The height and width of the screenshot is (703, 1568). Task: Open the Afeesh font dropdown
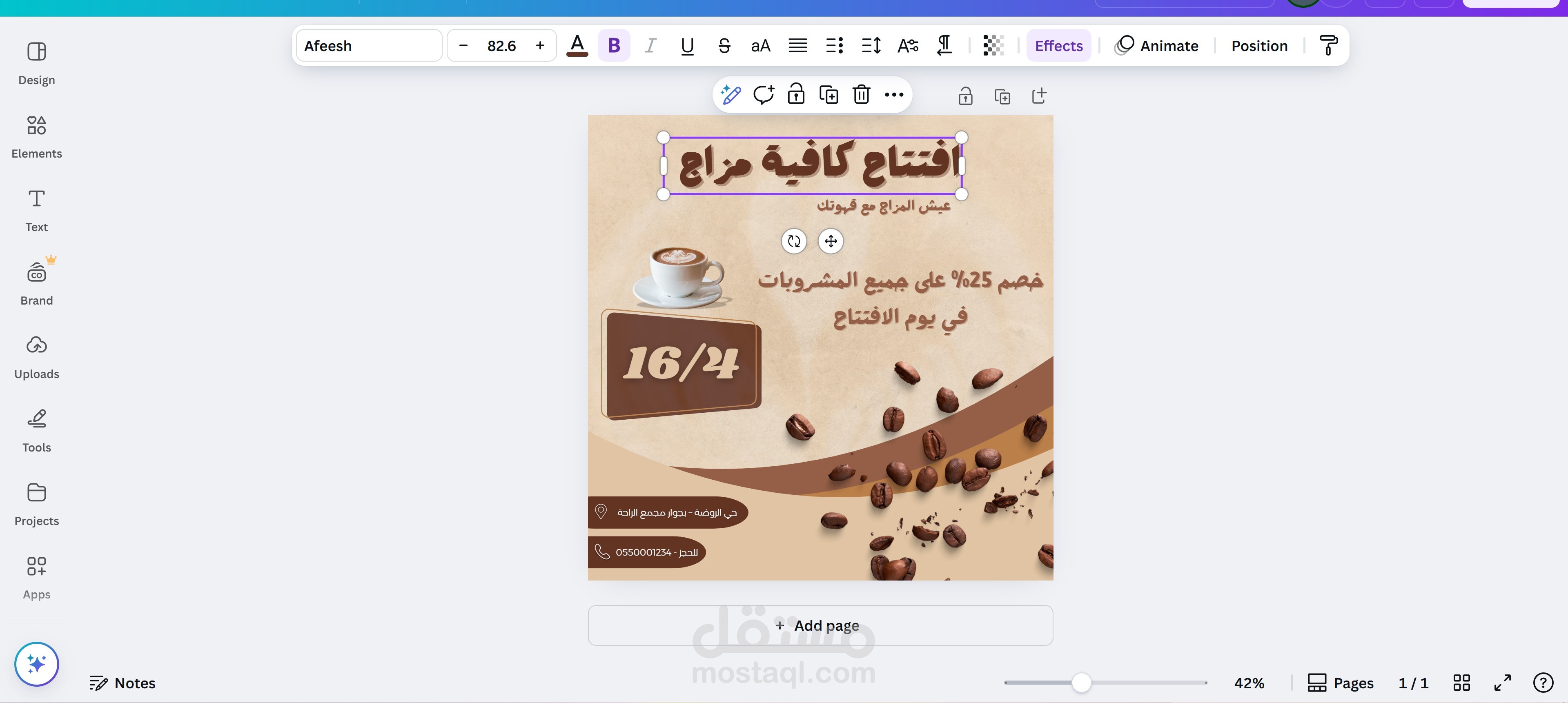point(369,46)
